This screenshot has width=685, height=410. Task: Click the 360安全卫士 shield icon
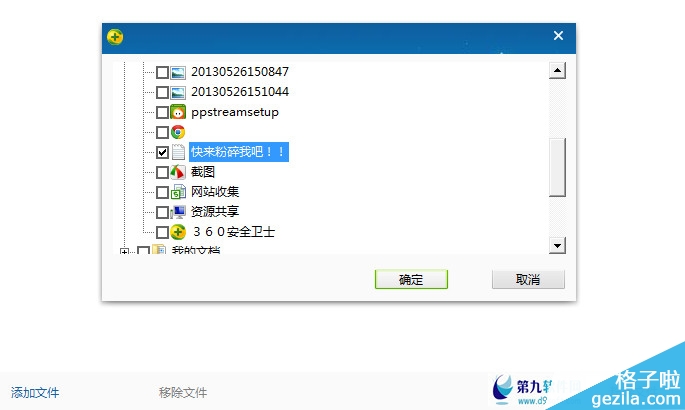coord(178,232)
